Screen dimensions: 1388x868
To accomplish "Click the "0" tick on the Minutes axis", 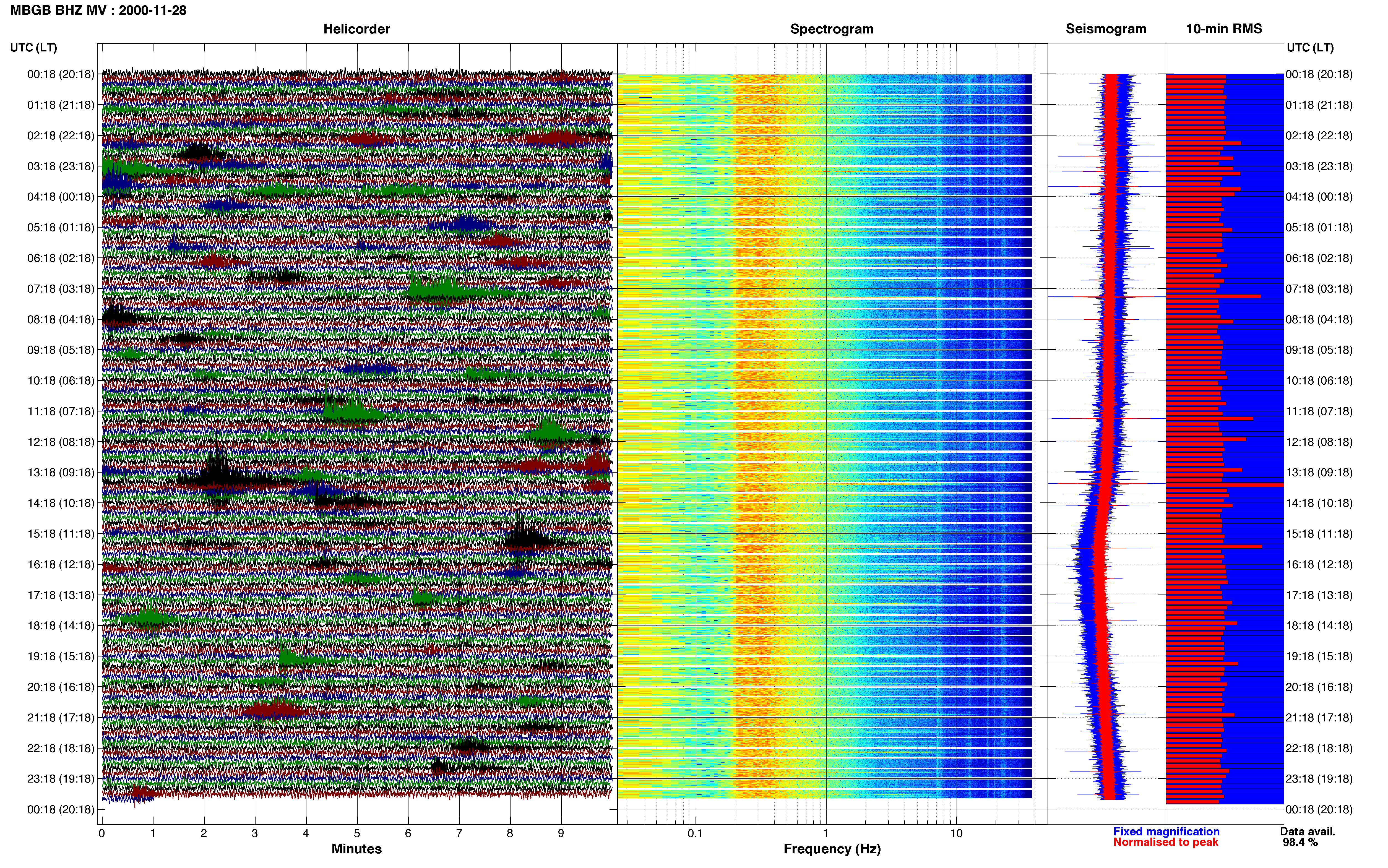I will [101, 833].
